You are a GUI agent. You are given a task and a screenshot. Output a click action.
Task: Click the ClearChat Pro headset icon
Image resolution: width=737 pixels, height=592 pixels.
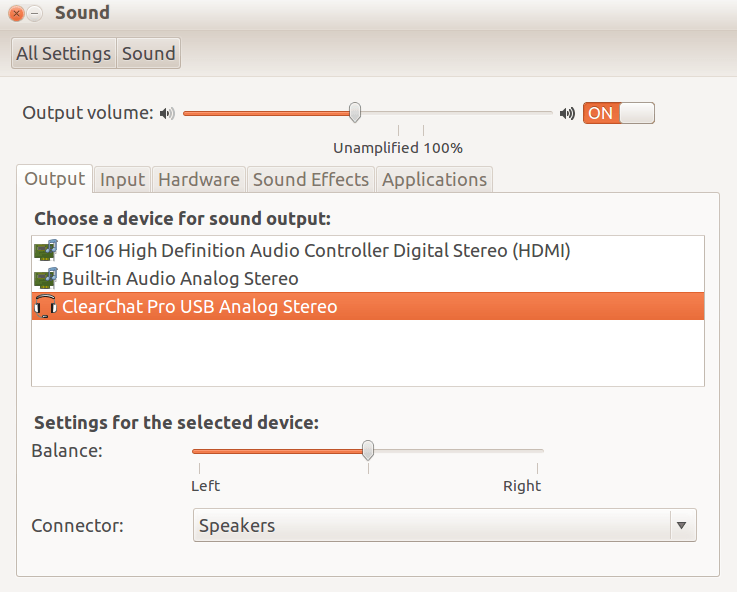(x=45, y=307)
